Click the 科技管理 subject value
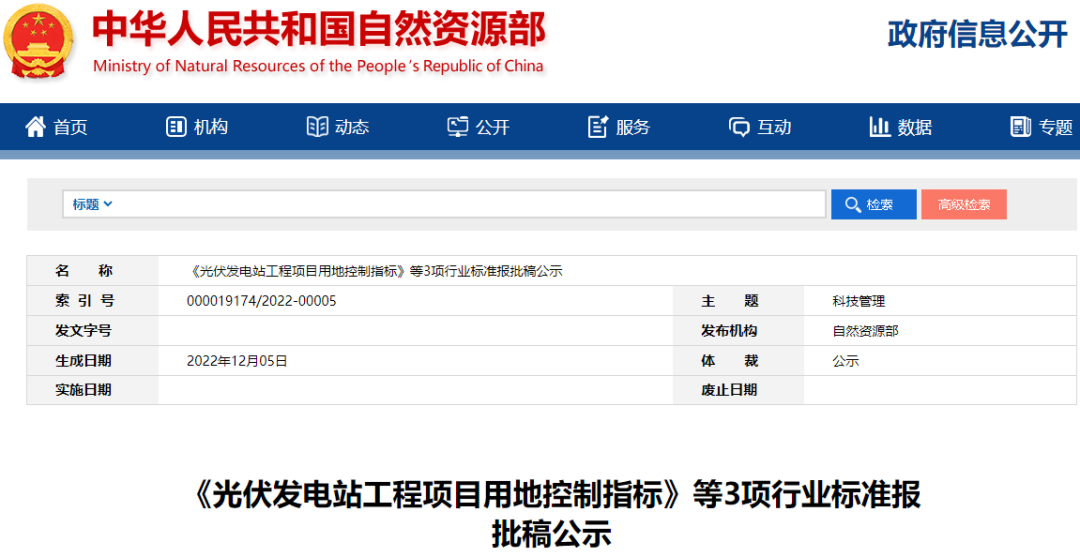Screen dimensions: 1080x557 pos(858,301)
